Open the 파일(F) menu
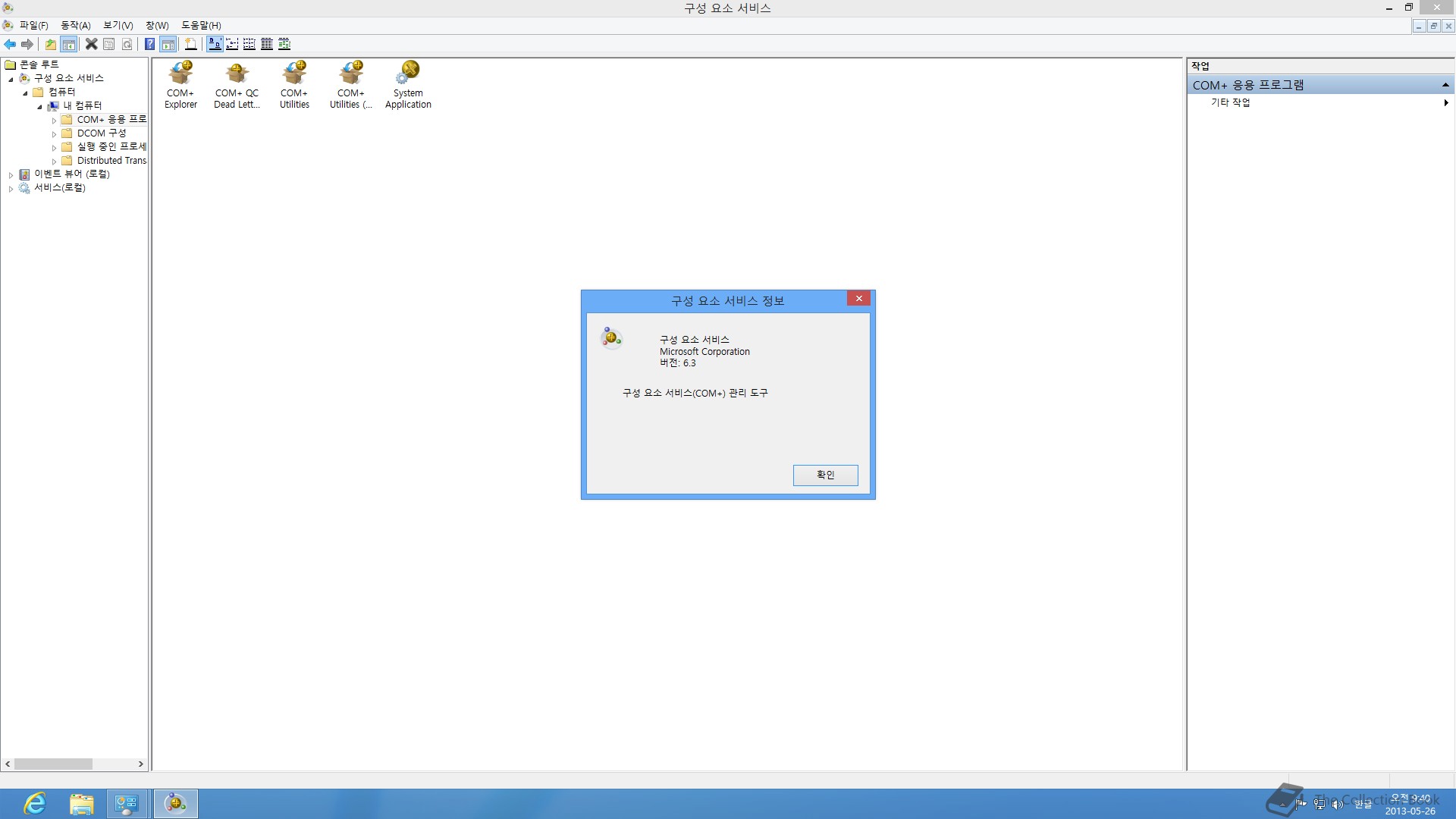Viewport: 1456px width, 819px height. (34, 25)
